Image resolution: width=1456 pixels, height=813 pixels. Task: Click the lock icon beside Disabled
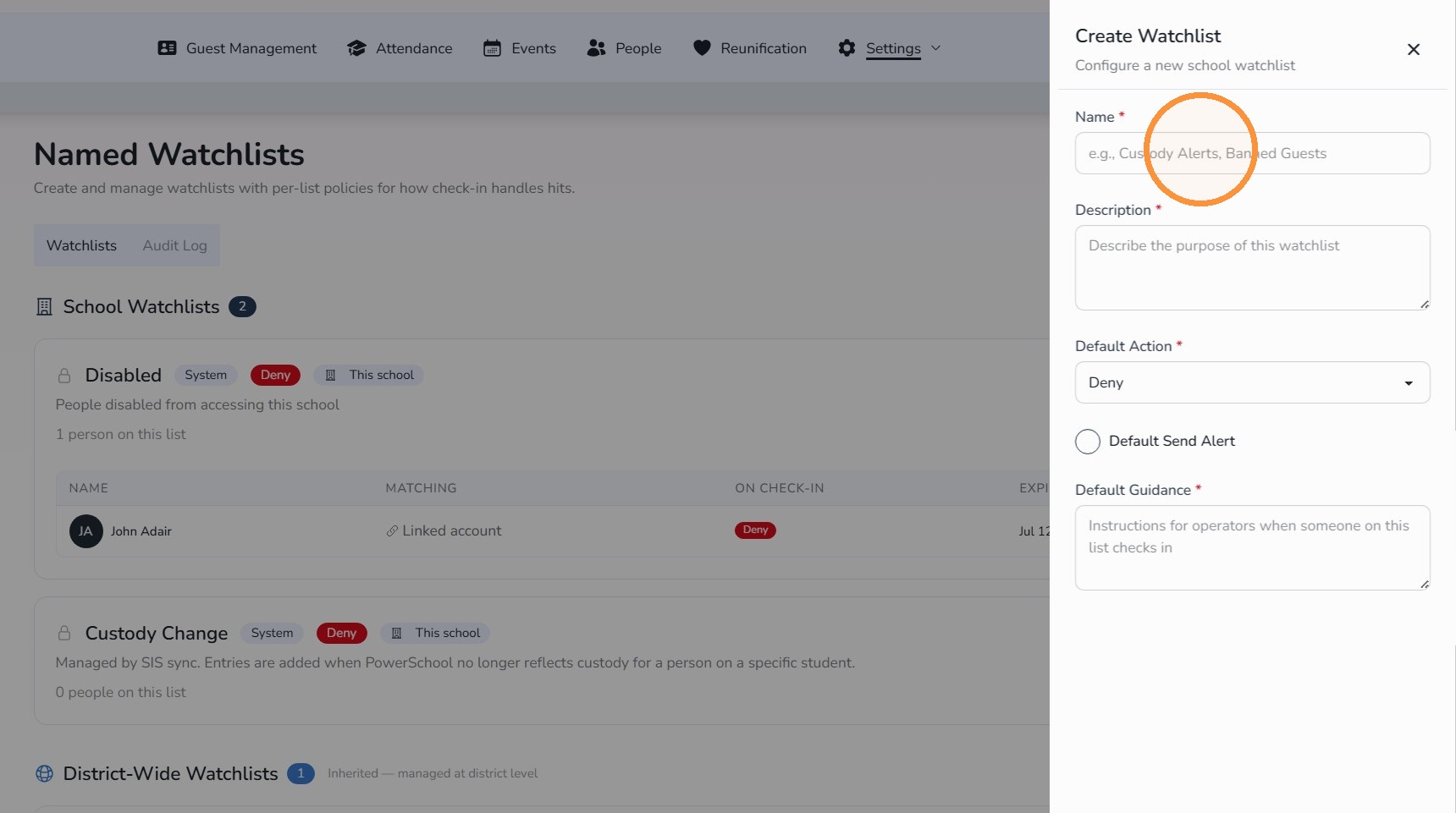tap(64, 376)
